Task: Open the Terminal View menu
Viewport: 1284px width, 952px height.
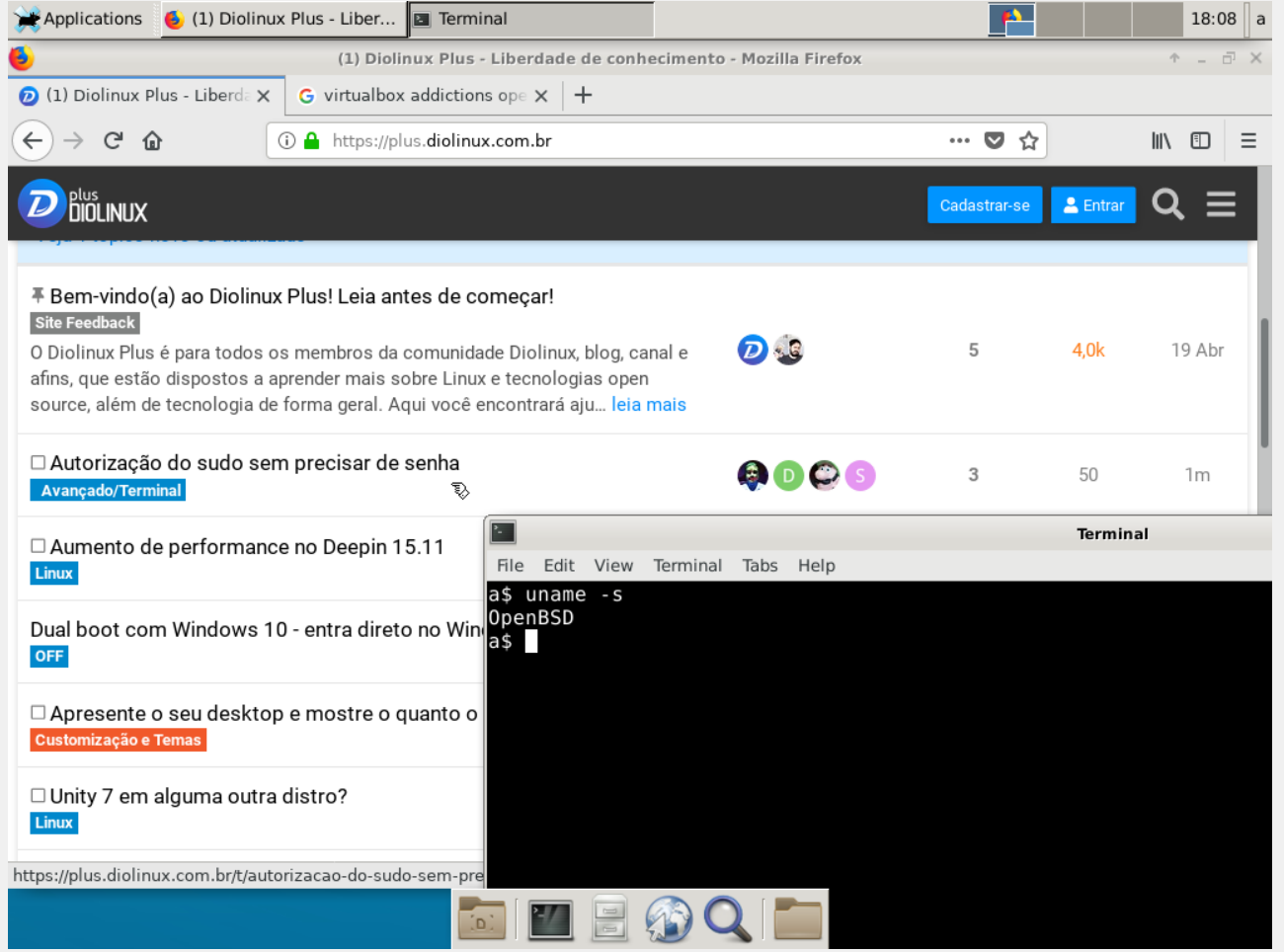Action: pyautogui.click(x=613, y=566)
